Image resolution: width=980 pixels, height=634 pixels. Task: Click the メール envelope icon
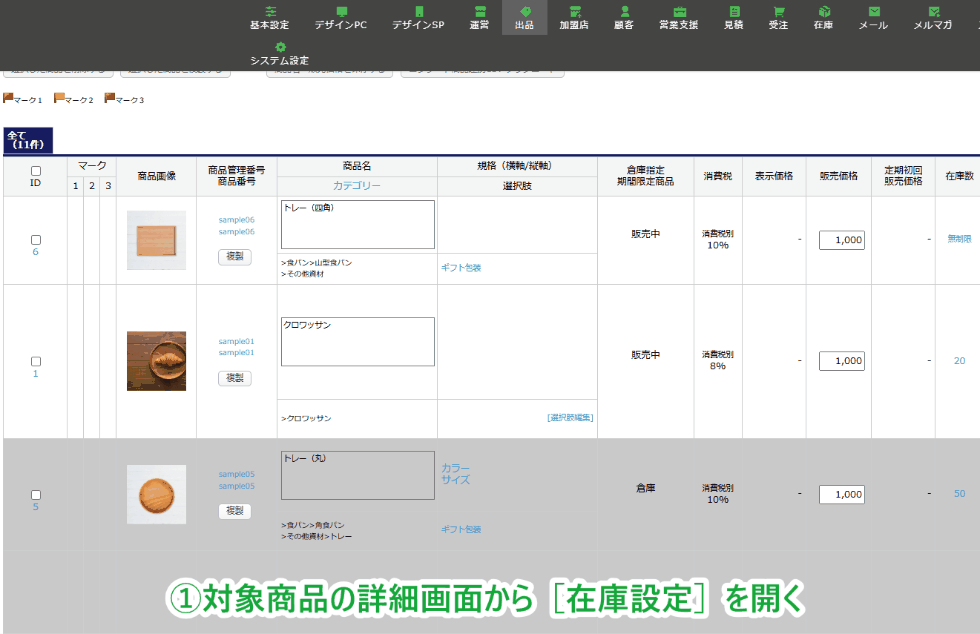[873, 12]
